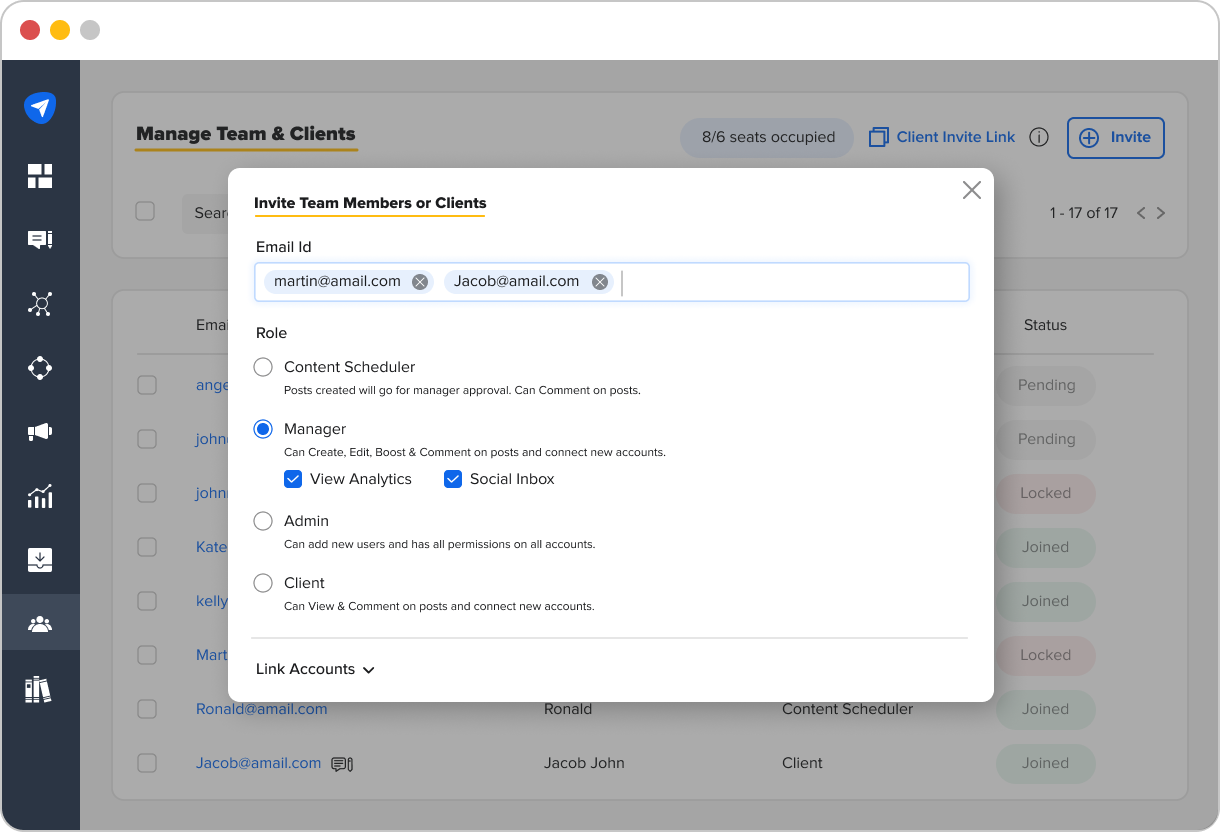Select the Manager role
This screenshot has height=832, width=1220.
coord(262,428)
